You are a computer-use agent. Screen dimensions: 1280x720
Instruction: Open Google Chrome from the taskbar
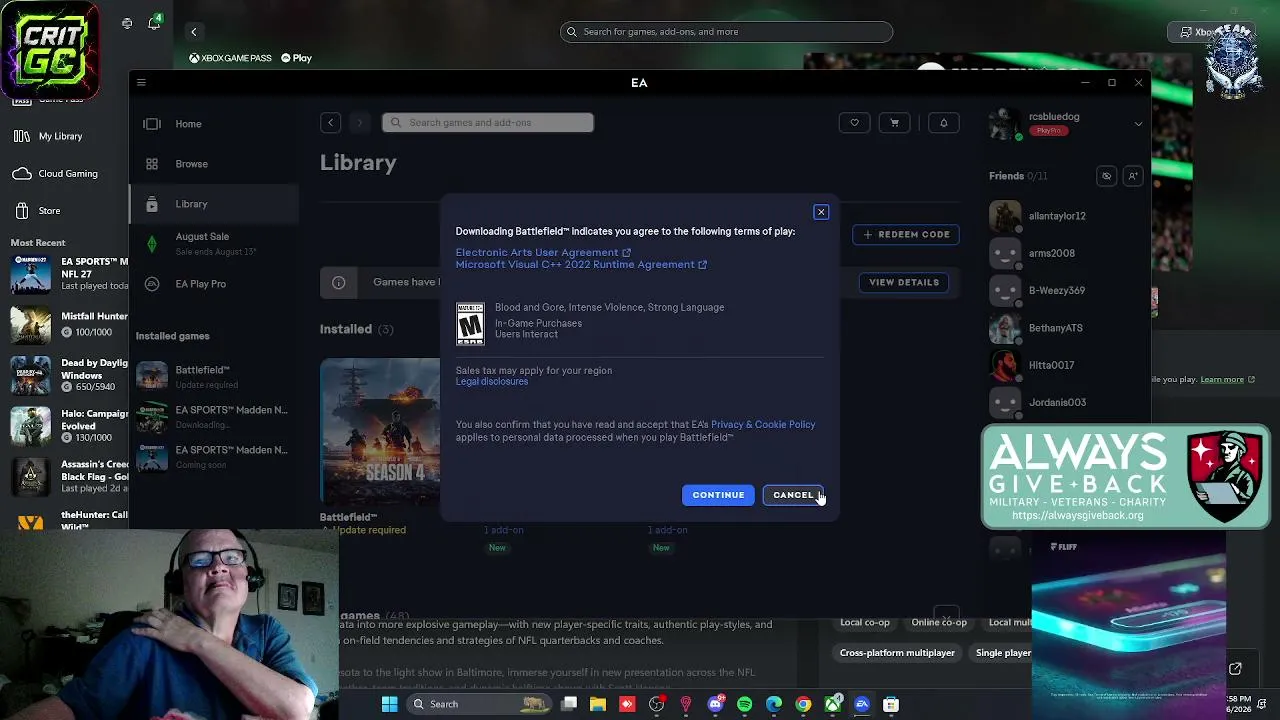[803, 704]
